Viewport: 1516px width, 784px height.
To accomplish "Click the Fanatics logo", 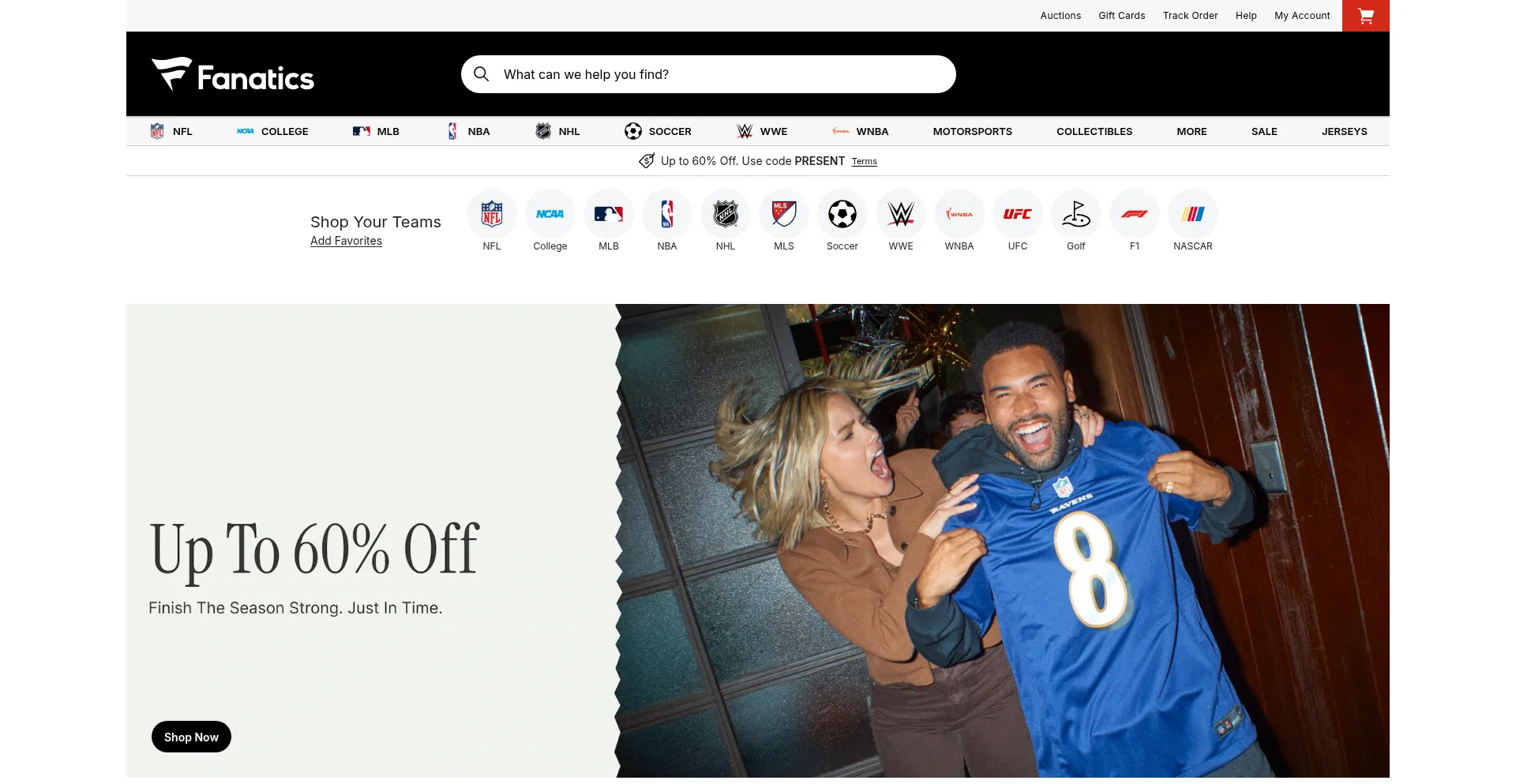I will coord(233,75).
